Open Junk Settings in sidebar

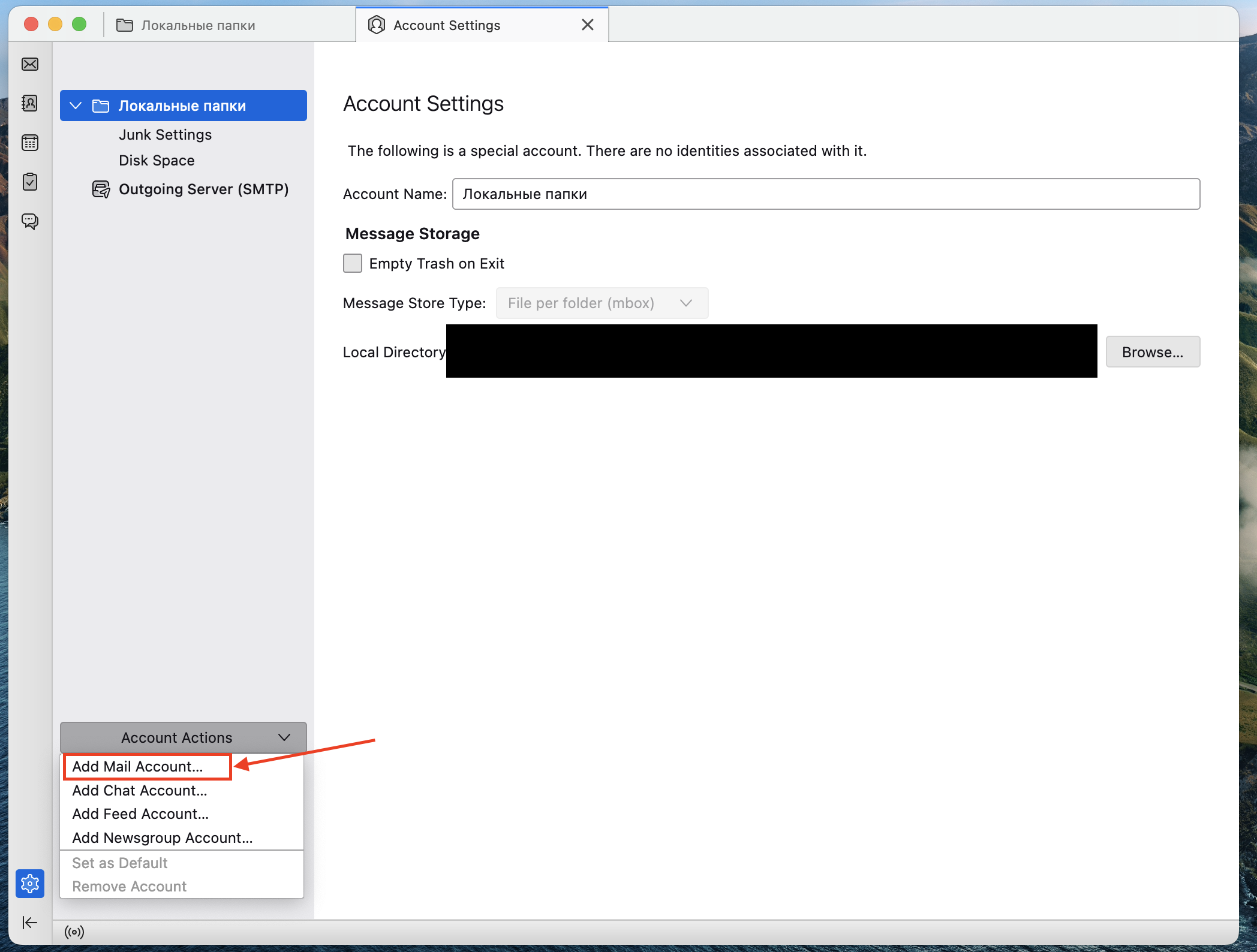[165, 135]
